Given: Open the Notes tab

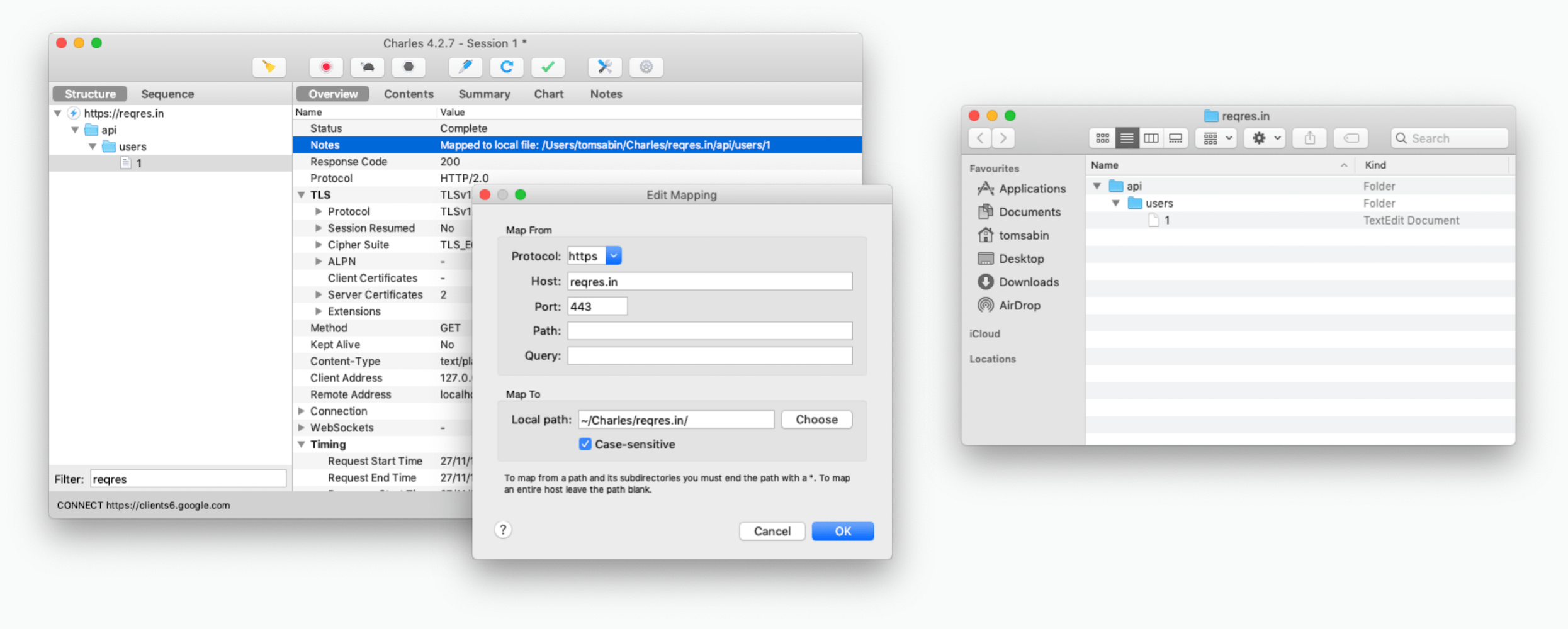Looking at the screenshot, I should coord(606,94).
